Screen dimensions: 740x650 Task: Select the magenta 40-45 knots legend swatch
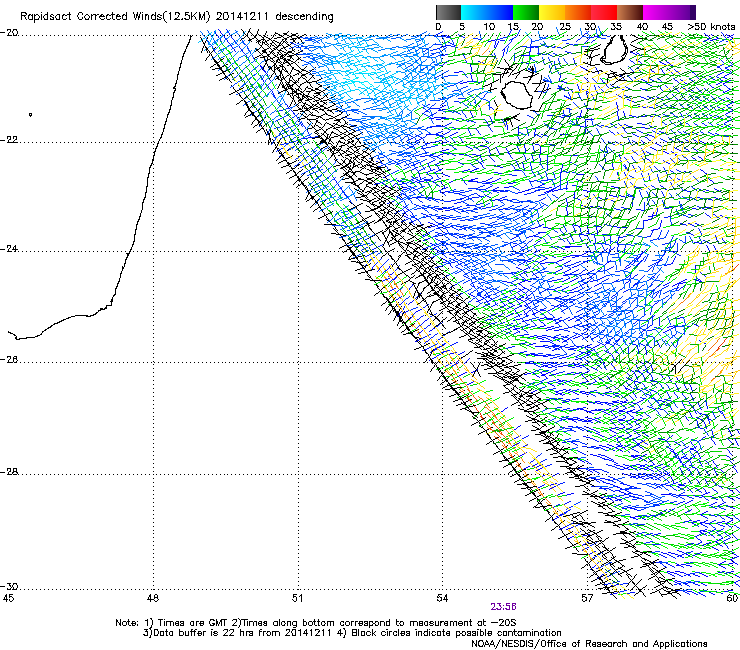click(656, 12)
